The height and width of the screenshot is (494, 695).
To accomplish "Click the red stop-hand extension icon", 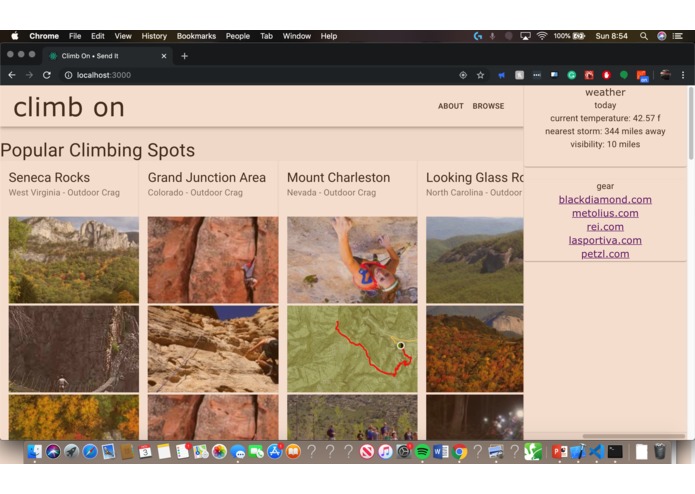I will click(606, 75).
